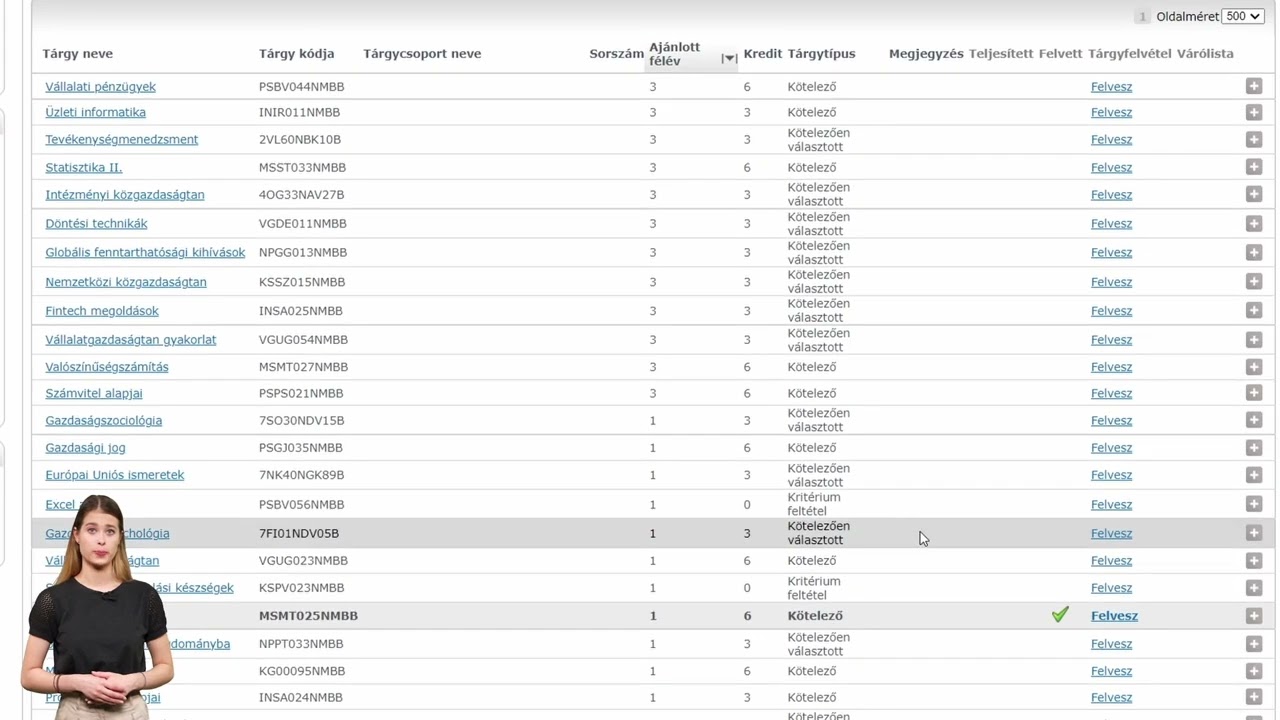
Task: Open plus menu for Gazdaságszociológia
Action: tap(1254, 420)
